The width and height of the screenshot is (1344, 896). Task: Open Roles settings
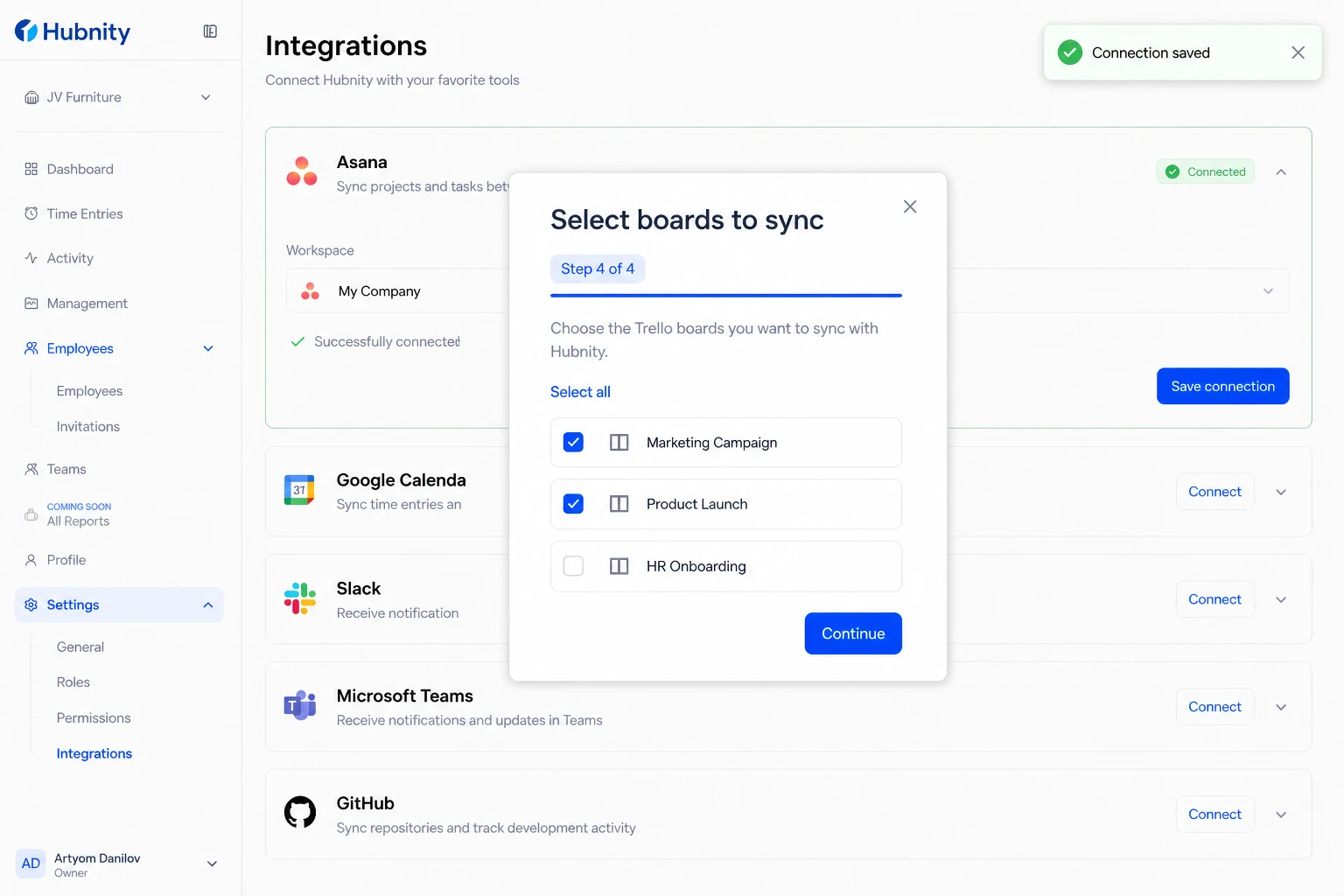[73, 682]
